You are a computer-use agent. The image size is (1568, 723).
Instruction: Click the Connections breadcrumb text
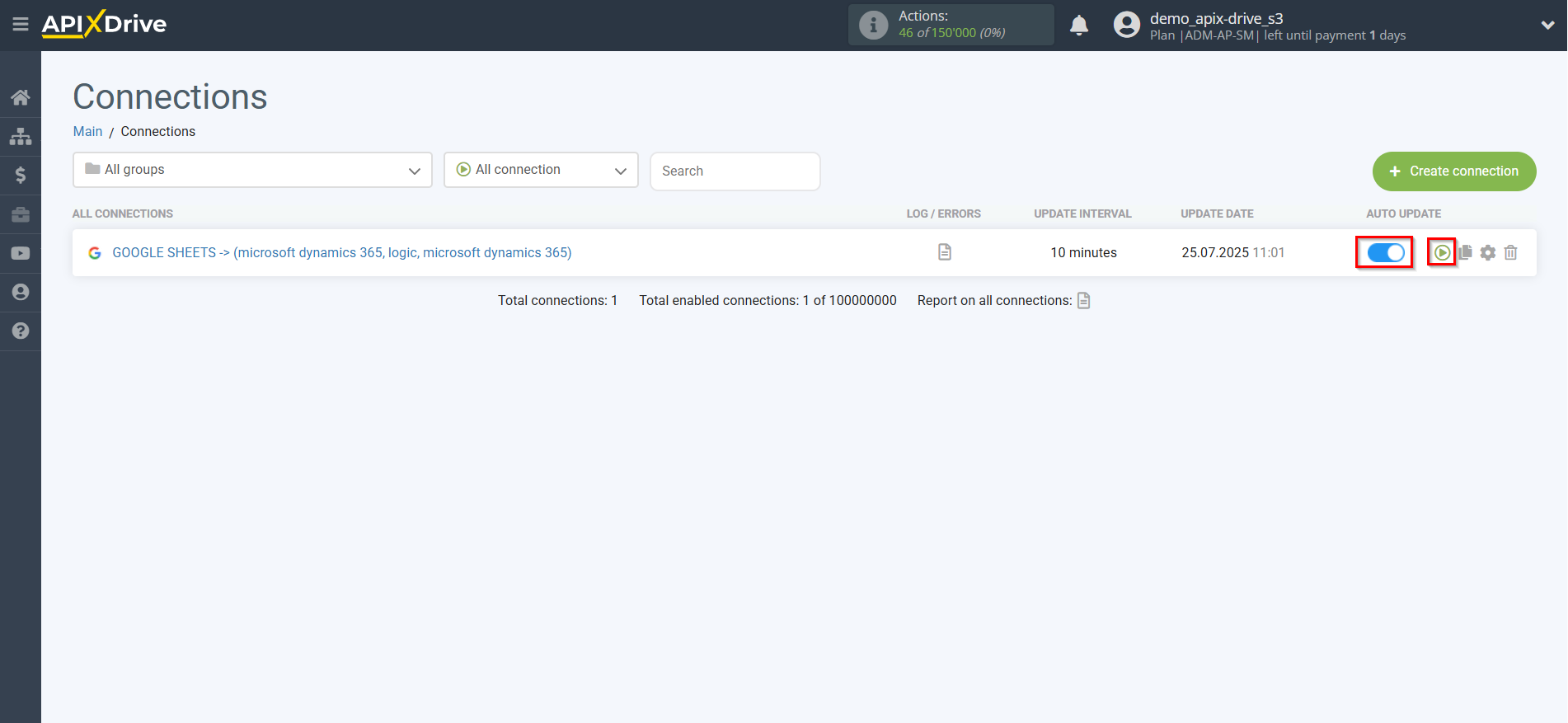(x=158, y=131)
